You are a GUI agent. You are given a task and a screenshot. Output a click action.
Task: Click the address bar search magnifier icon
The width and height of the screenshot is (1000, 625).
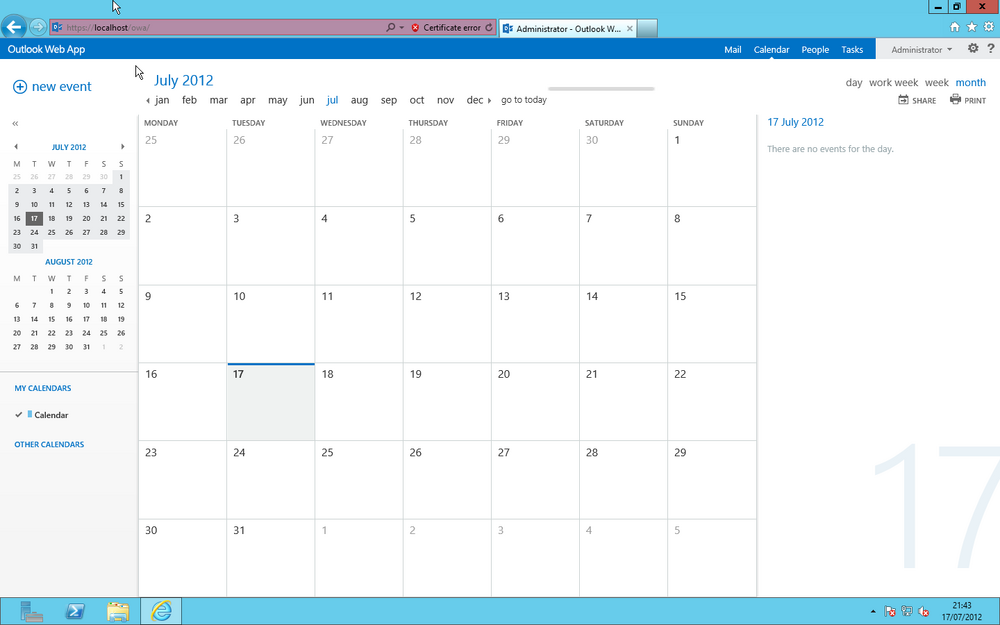pyautogui.click(x=390, y=27)
